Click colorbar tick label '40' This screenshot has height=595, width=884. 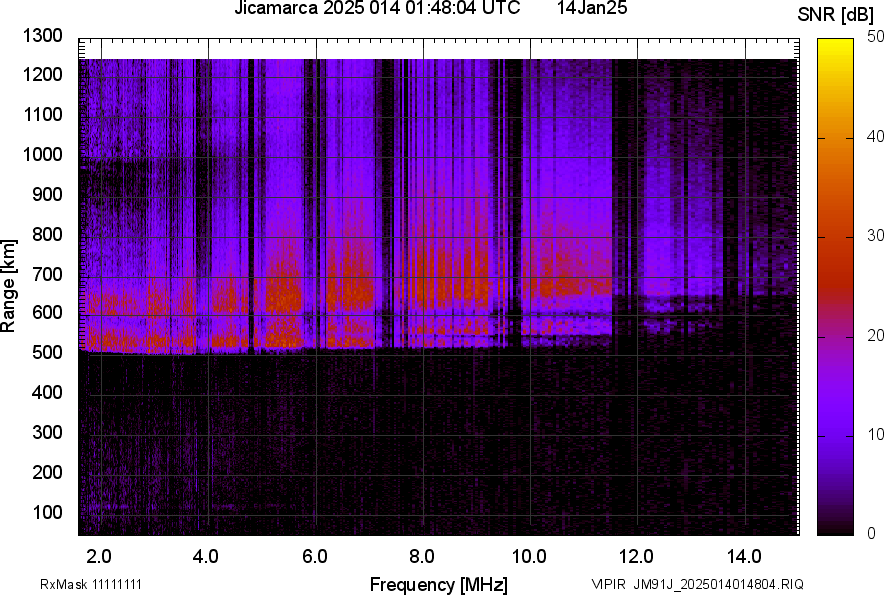[x=875, y=136]
